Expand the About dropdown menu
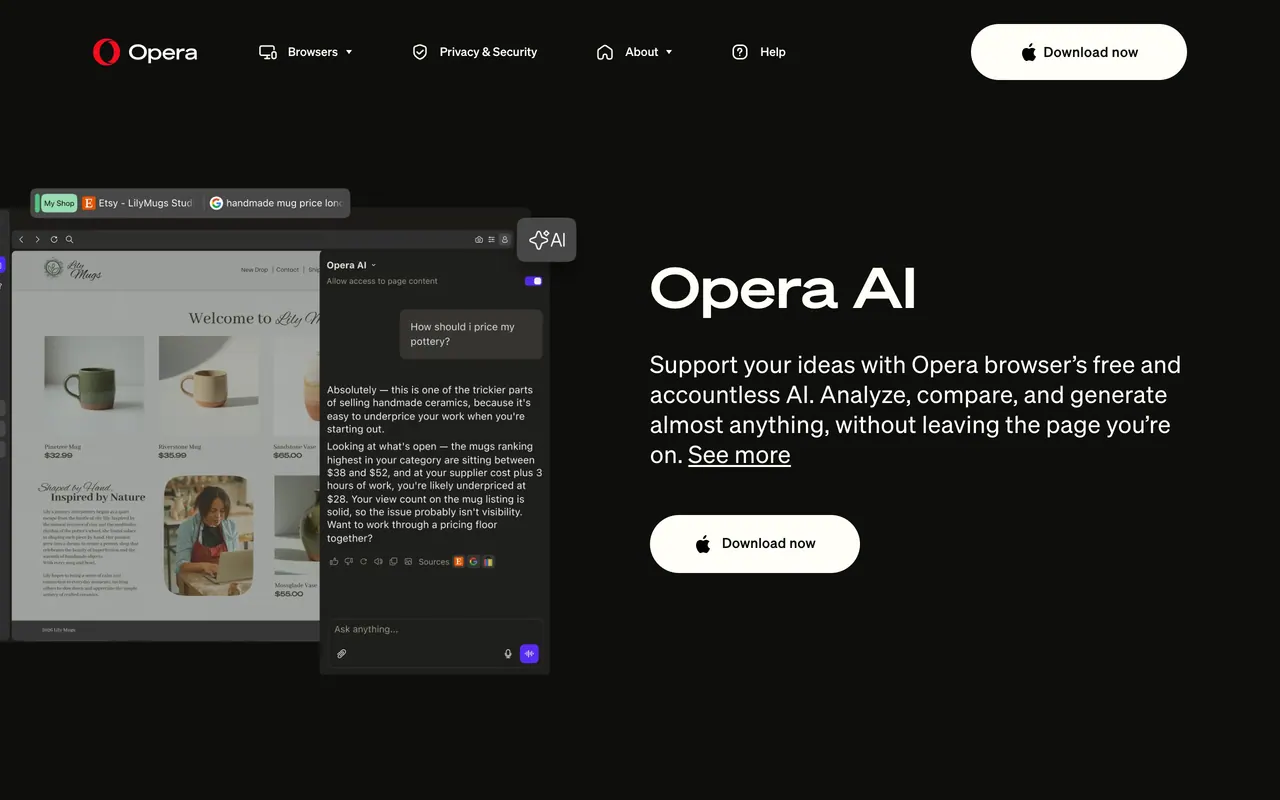Viewport: 1280px width, 800px height. [635, 52]
